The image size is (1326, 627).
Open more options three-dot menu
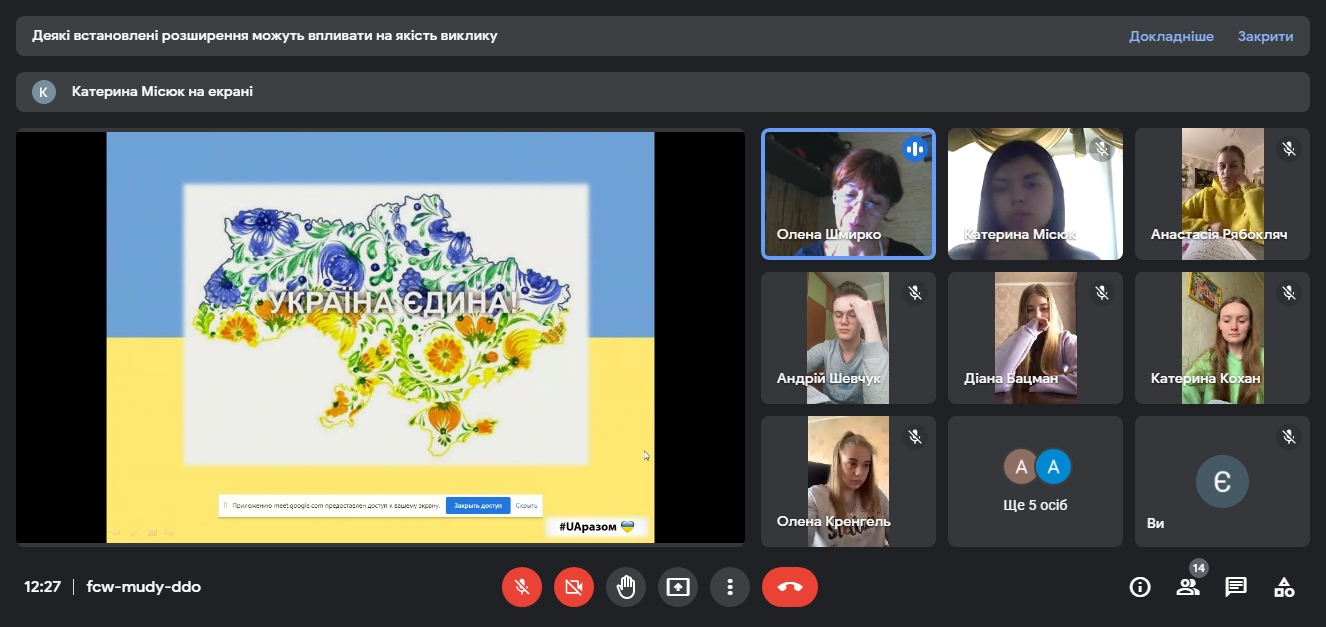pos(730,587)
